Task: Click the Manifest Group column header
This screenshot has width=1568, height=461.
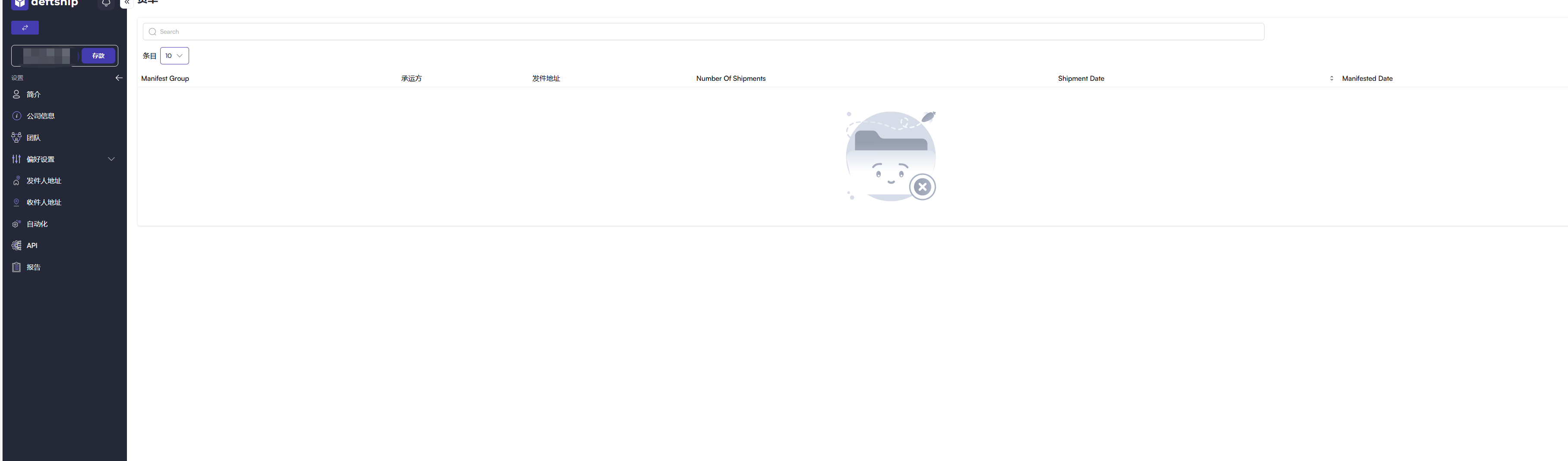Action: pos(165,79)
